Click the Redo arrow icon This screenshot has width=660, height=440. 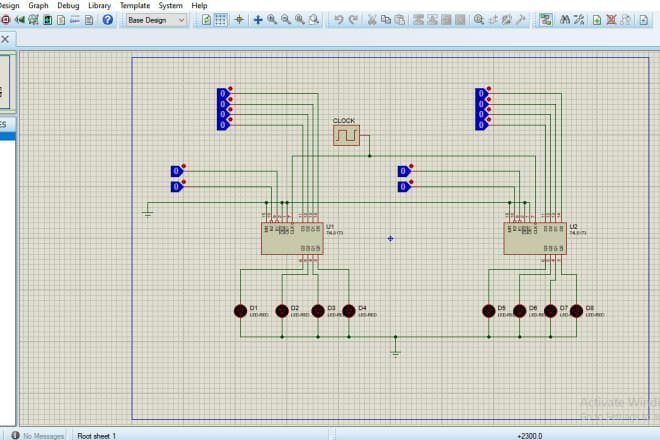tap(353, 20)
